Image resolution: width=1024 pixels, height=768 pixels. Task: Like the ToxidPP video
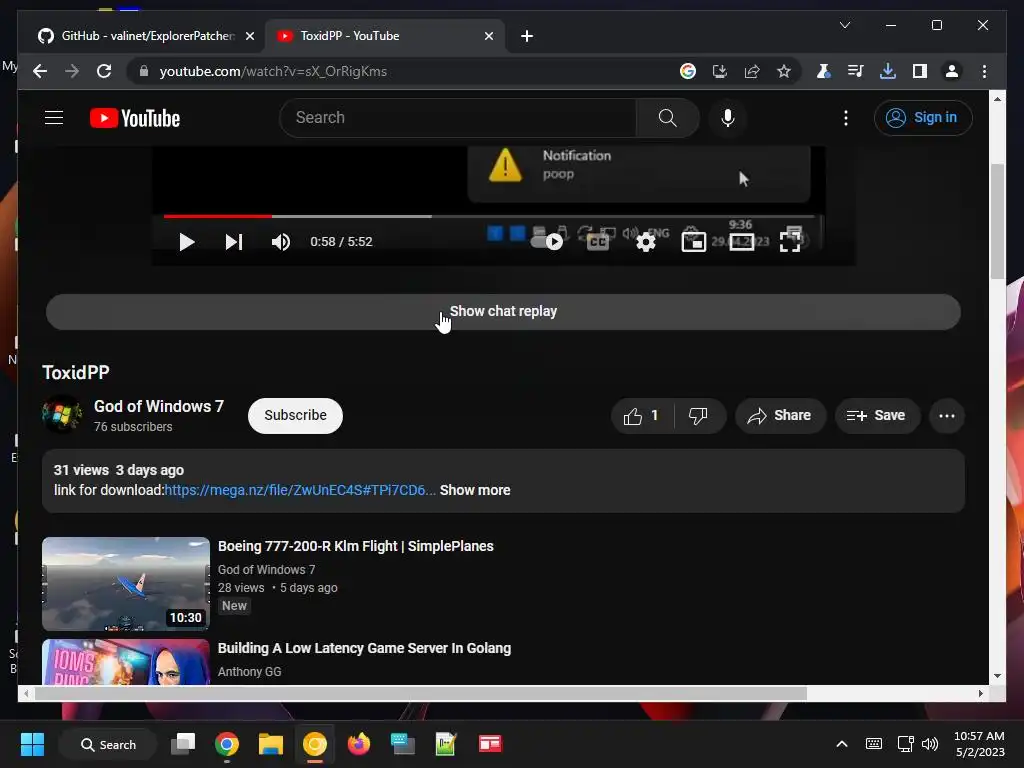point(643,416)
